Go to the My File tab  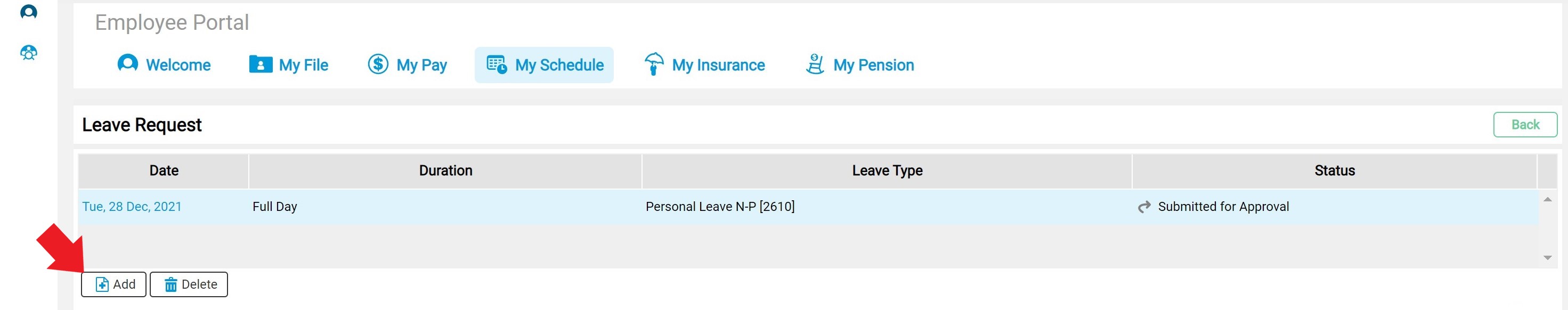click(x=303, y=65)
